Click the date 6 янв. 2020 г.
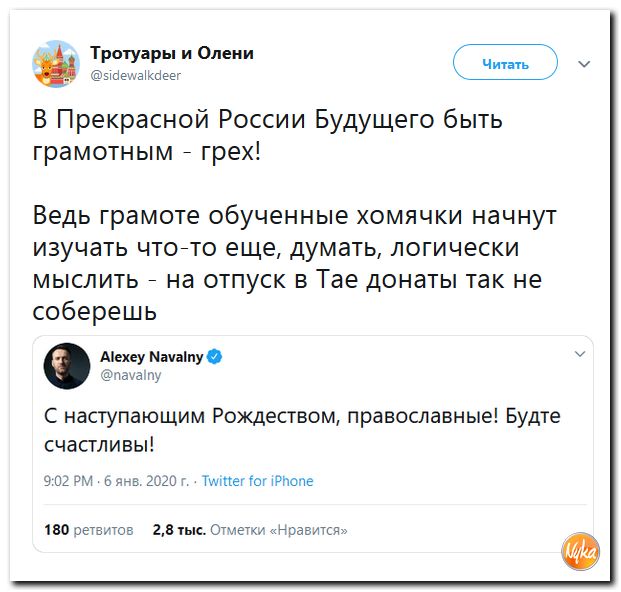The height and width of the screenshot is (592, 621). click(x=146, y=481)
